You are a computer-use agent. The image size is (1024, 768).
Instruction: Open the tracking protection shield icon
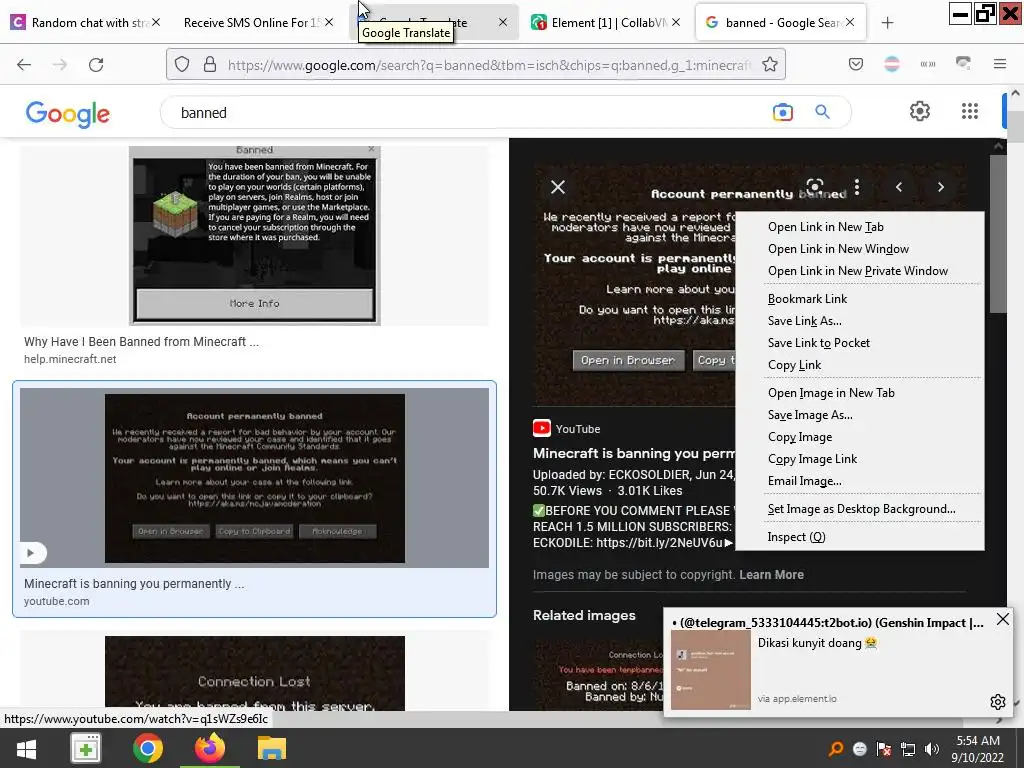pyautogui.click(x=182, y=64)
